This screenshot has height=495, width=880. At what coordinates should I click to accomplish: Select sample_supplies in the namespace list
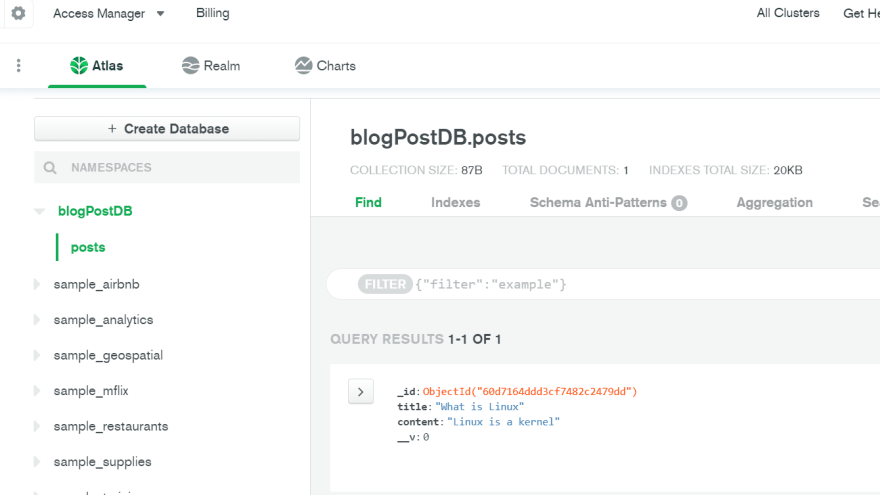tap(102, 462)
